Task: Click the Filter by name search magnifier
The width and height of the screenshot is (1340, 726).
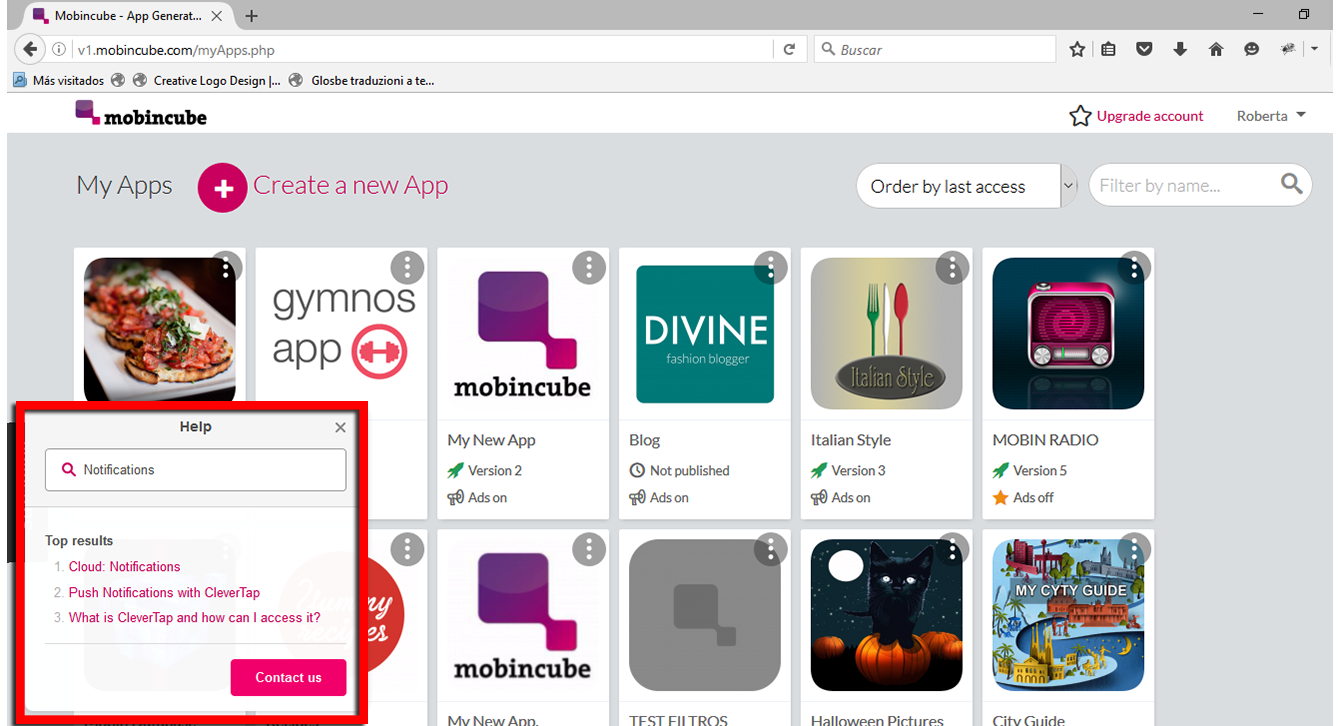Action: [1291, 183]
